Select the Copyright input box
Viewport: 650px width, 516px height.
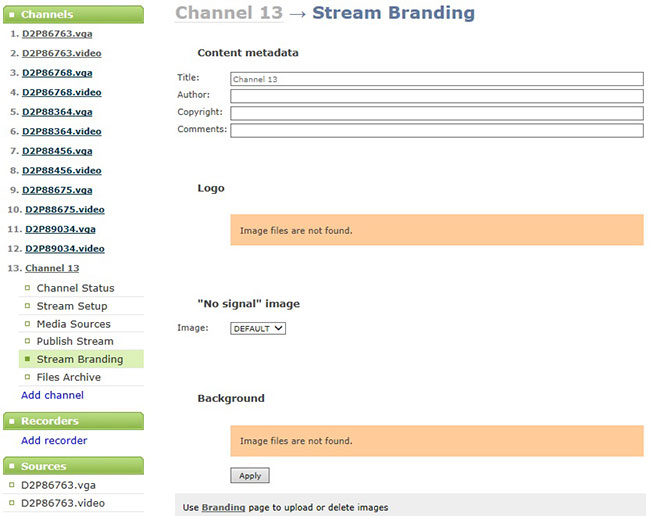[x=436, y=113]
